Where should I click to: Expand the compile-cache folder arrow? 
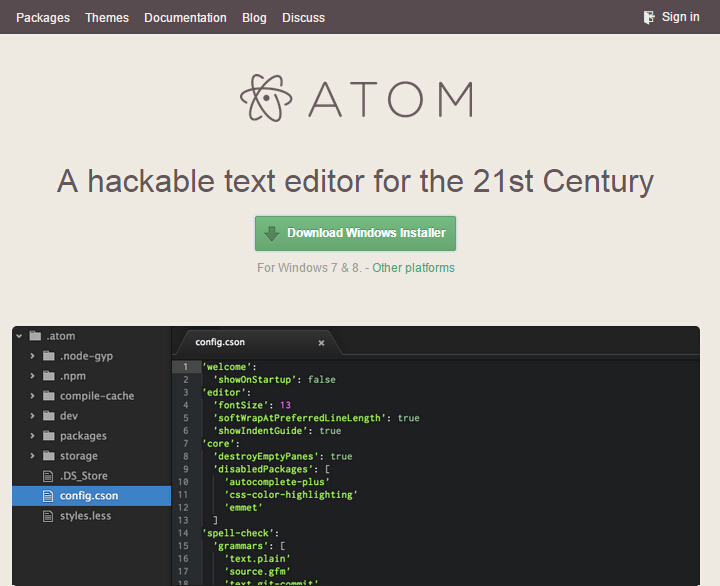(32, 396)
